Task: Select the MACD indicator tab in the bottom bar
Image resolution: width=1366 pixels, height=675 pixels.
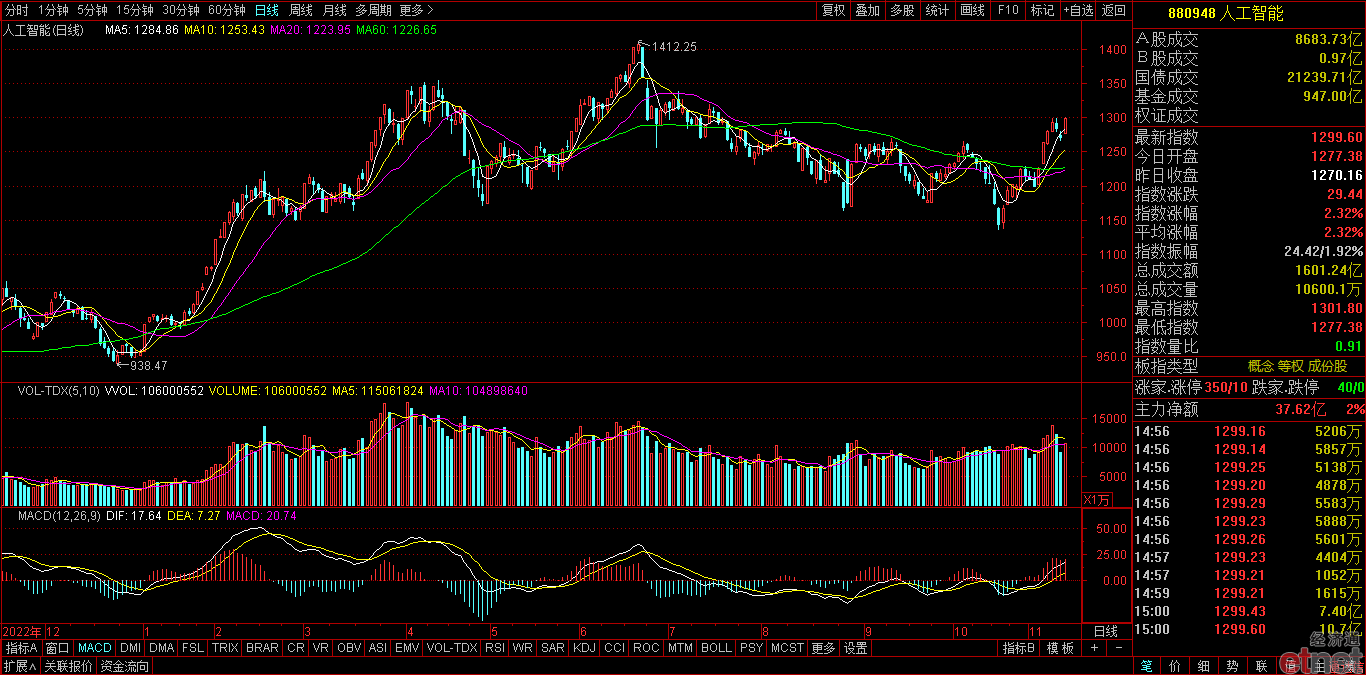Action: [95, 648]
